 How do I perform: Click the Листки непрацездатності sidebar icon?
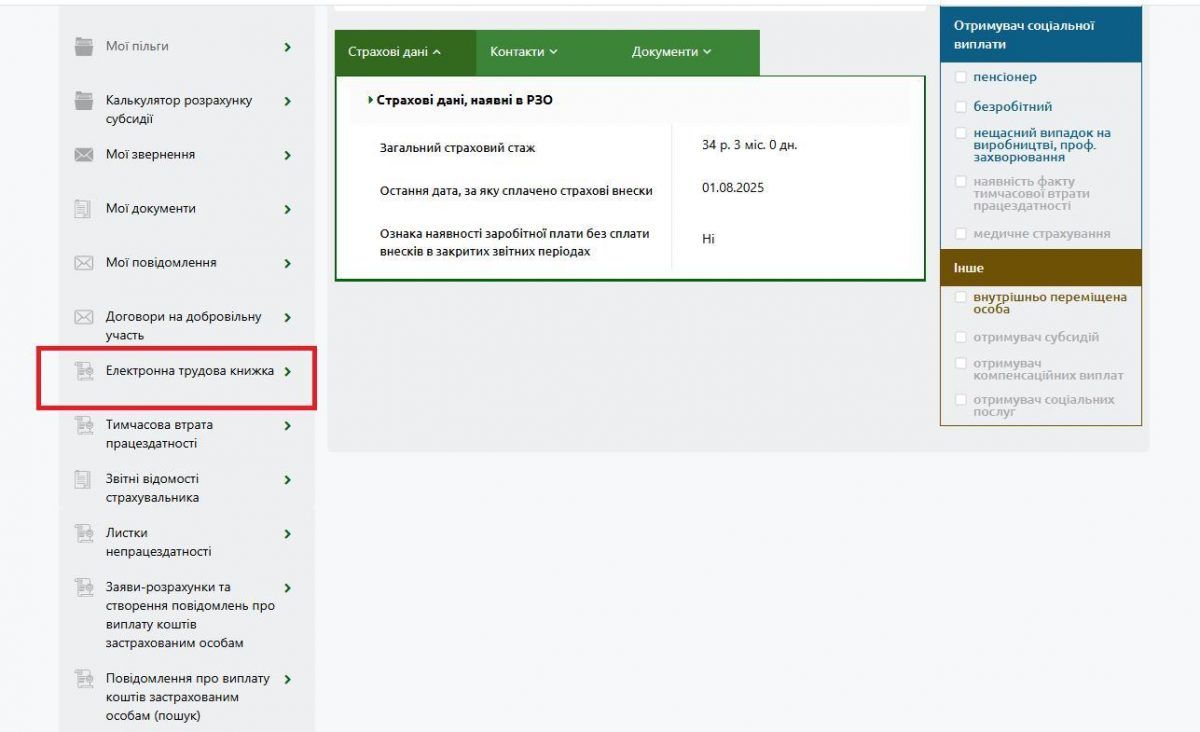coord(83,533)
